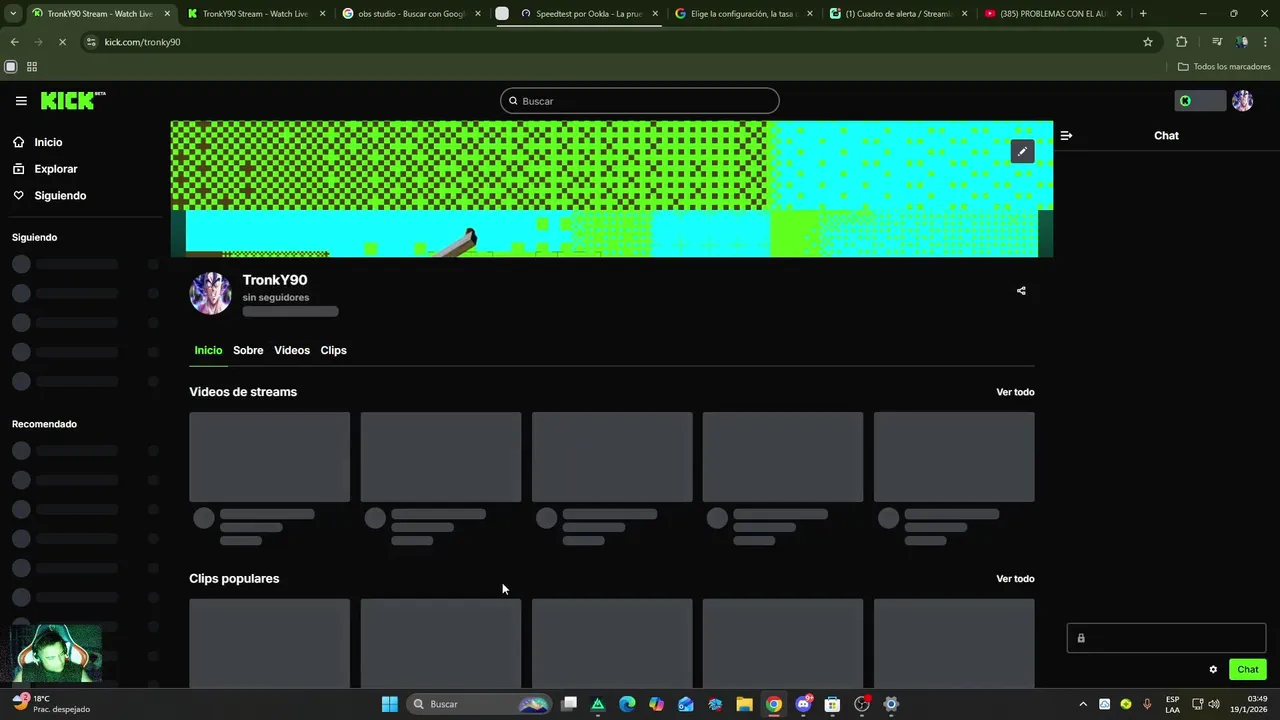Click the Siguiendo heart icon in sidebar

pyautogui.click(x=19, y=195)
